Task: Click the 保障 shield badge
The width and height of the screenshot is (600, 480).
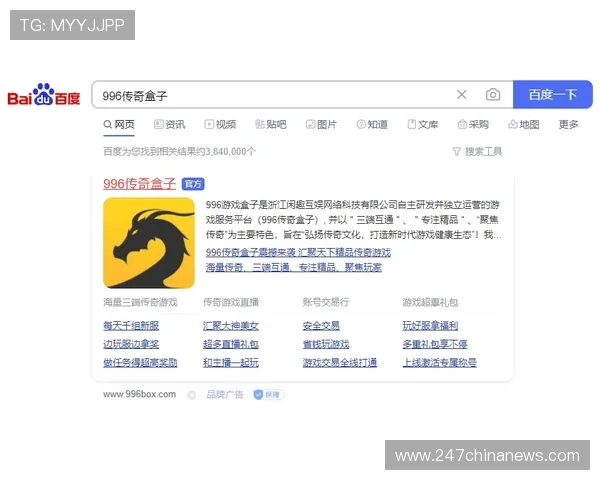Action: click(x=269, y=395)
